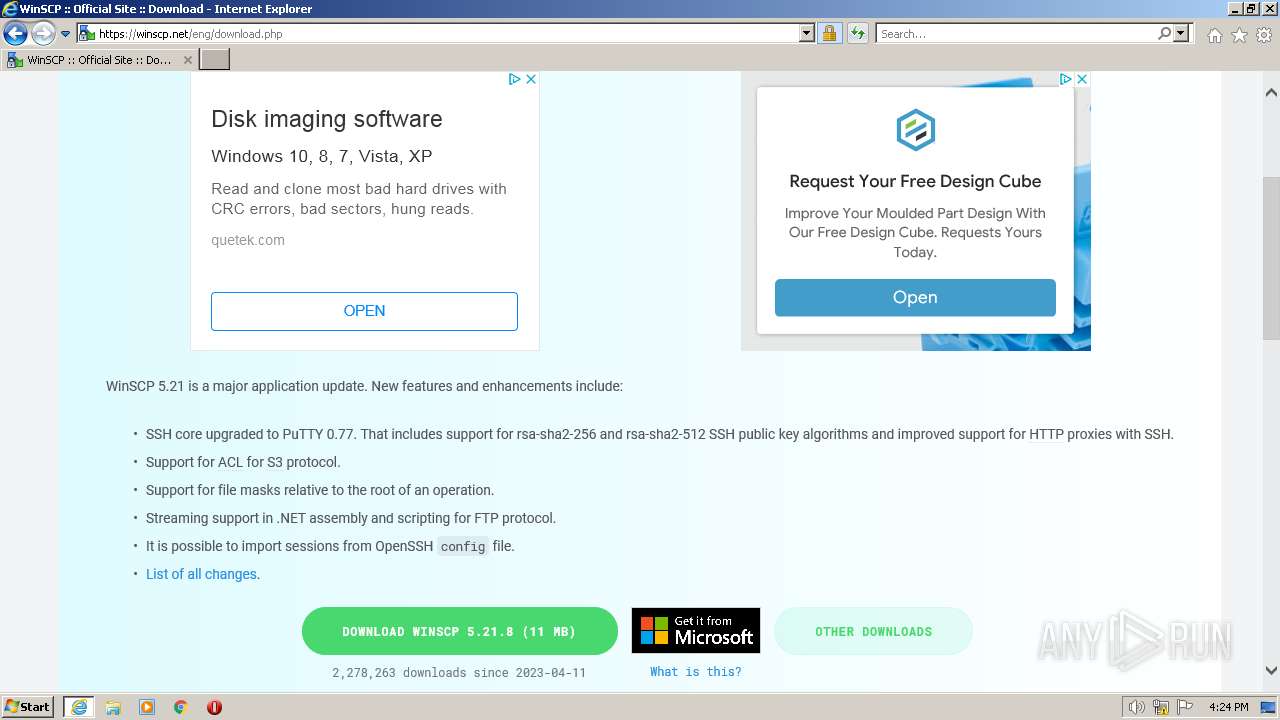Click Internet Explorer taskbar icon
This screenshot has height=720, width=1280.
coord(79,707)
